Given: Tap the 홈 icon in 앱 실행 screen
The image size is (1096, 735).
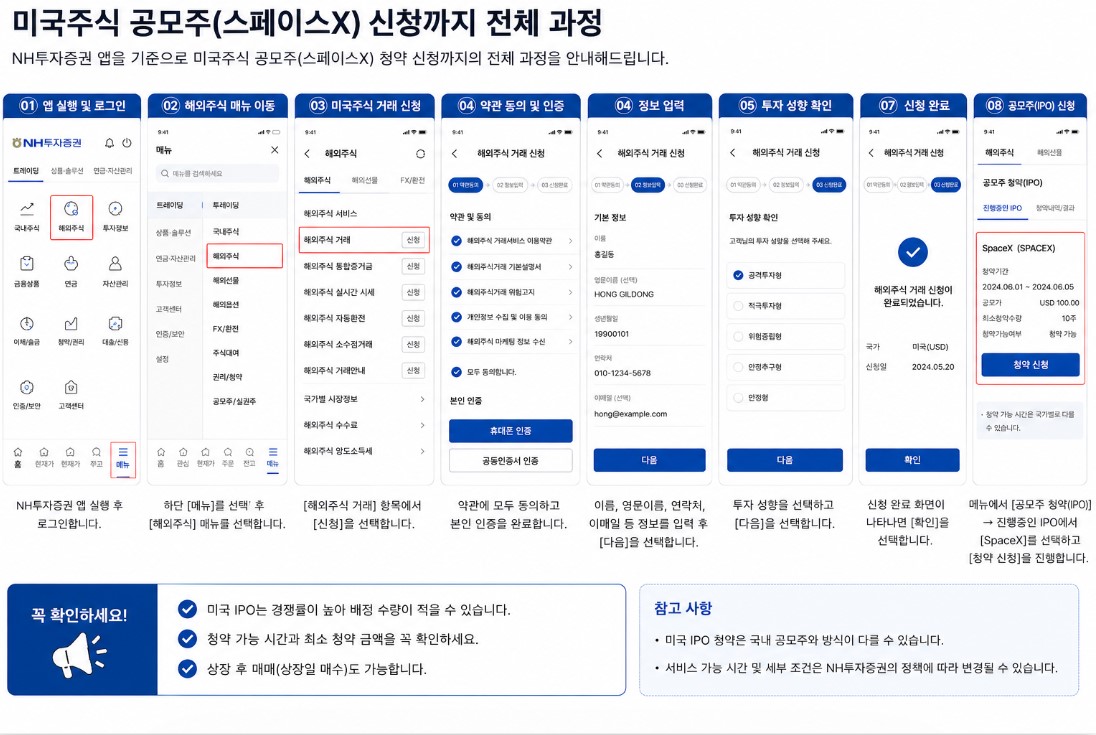Looking at the screenshot, I should click(x=18, y=452).
